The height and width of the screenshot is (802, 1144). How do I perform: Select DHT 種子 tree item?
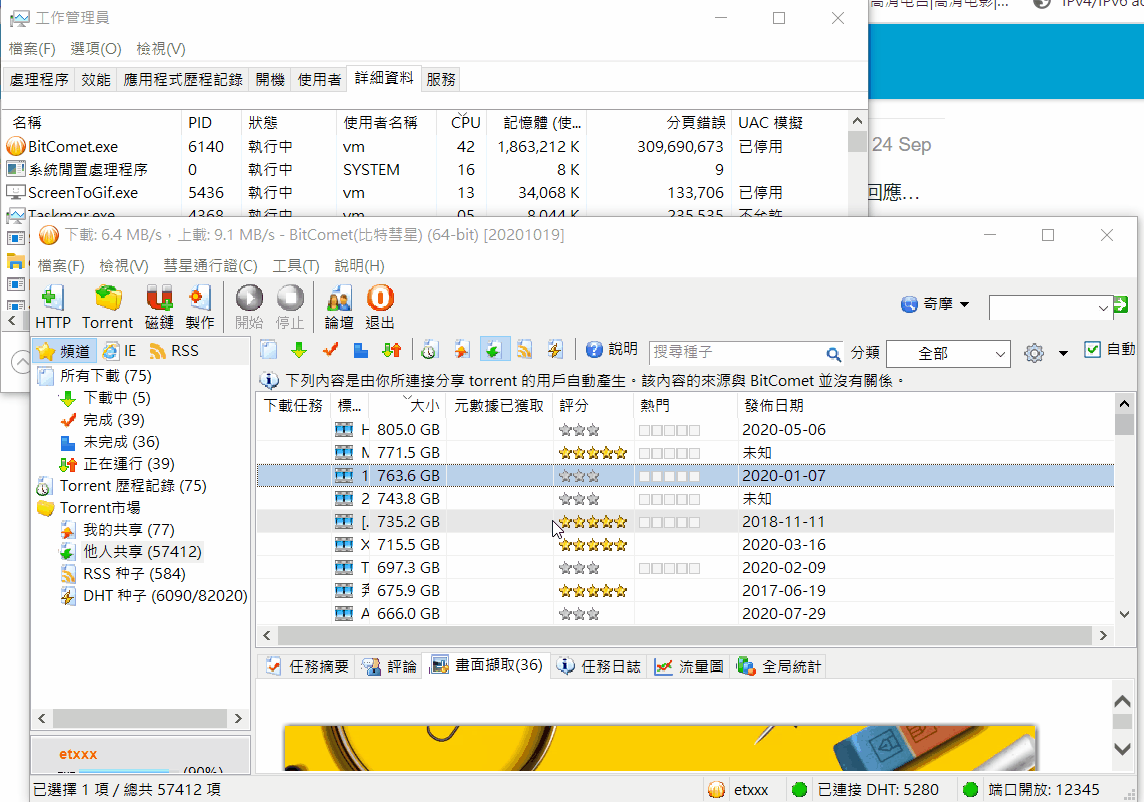(165, 595)
